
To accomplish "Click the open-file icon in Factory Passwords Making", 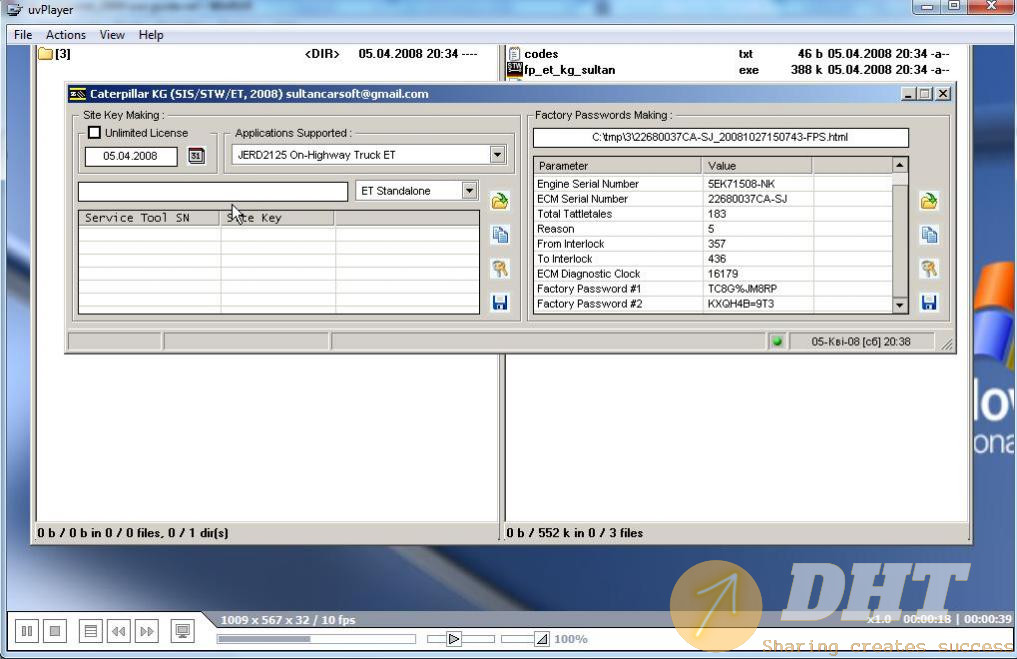I will (929, 201).
